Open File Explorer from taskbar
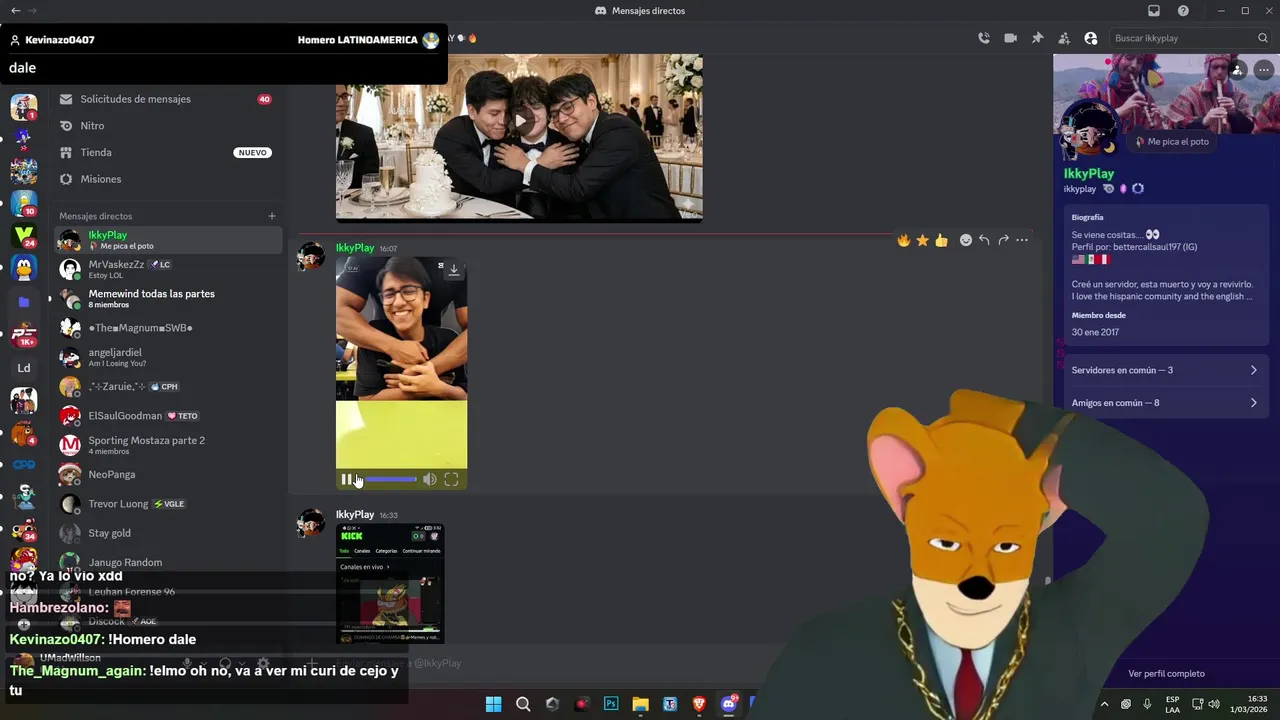The width and height of the screenshot is (1280, 720). [x=640, y=704]
